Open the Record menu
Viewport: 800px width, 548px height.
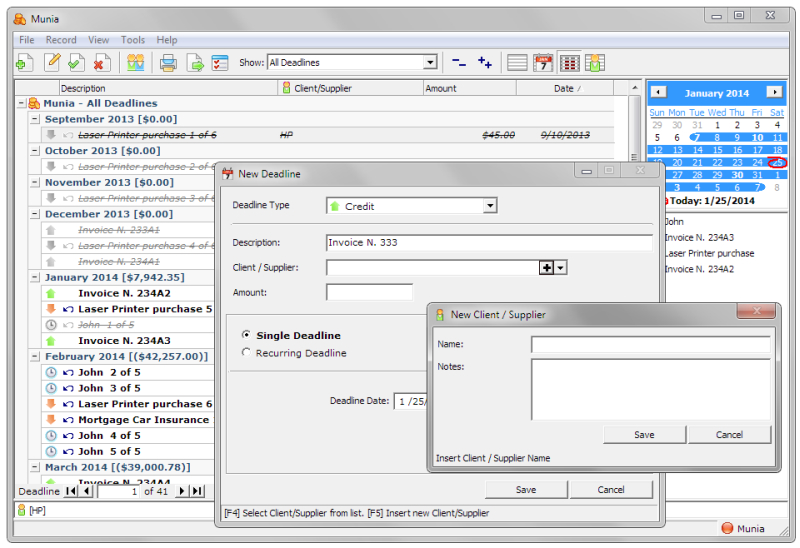[x=61, y=40]
